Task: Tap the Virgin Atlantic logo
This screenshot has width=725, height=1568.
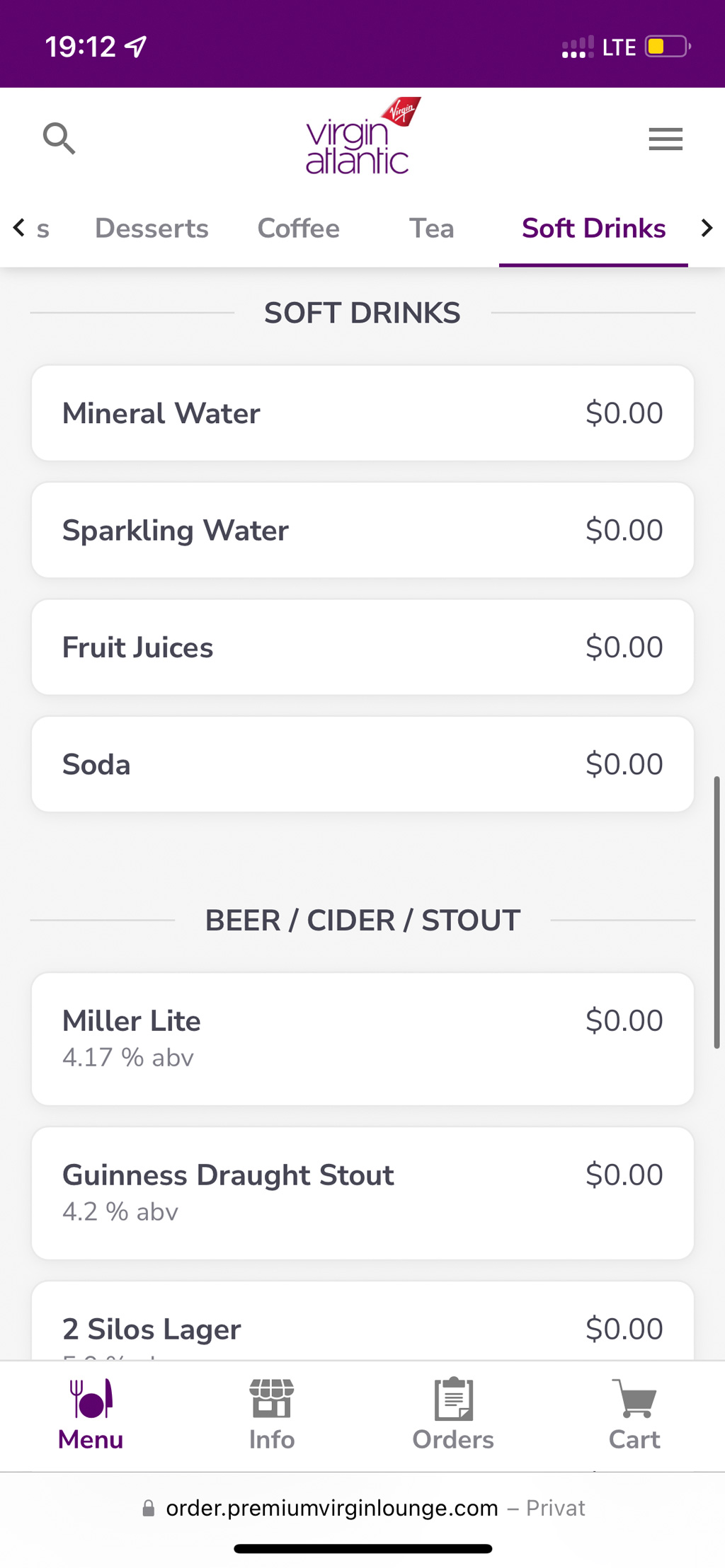Action: (362, 137)
